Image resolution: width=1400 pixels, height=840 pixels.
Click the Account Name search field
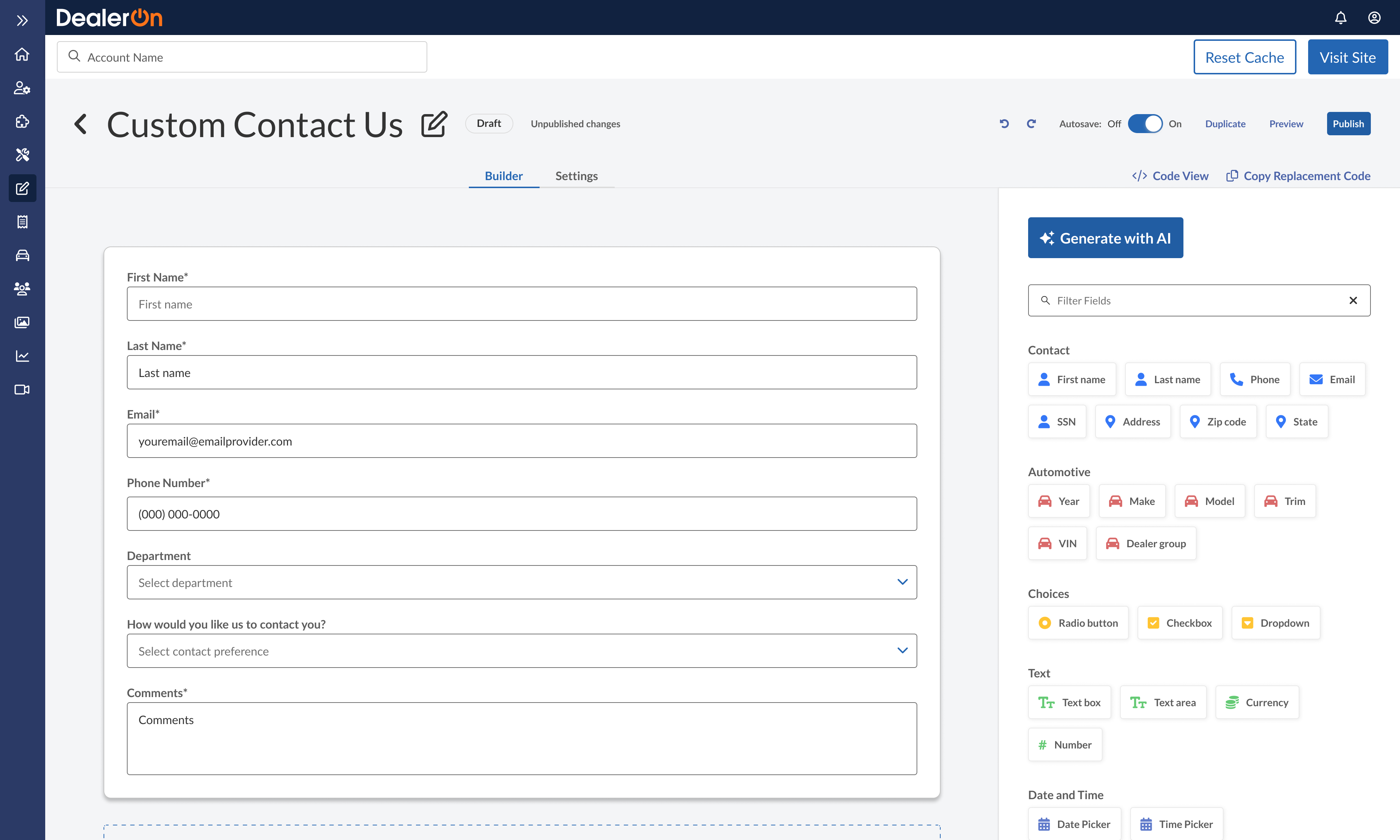242,57
